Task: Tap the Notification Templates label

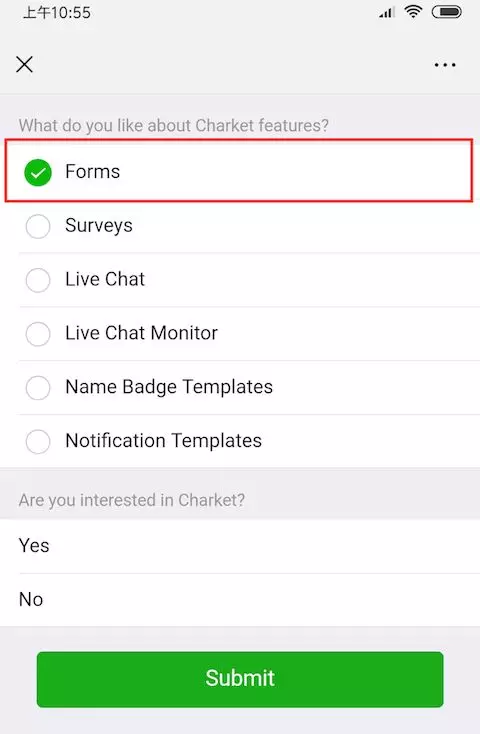Action: [163, 441]
